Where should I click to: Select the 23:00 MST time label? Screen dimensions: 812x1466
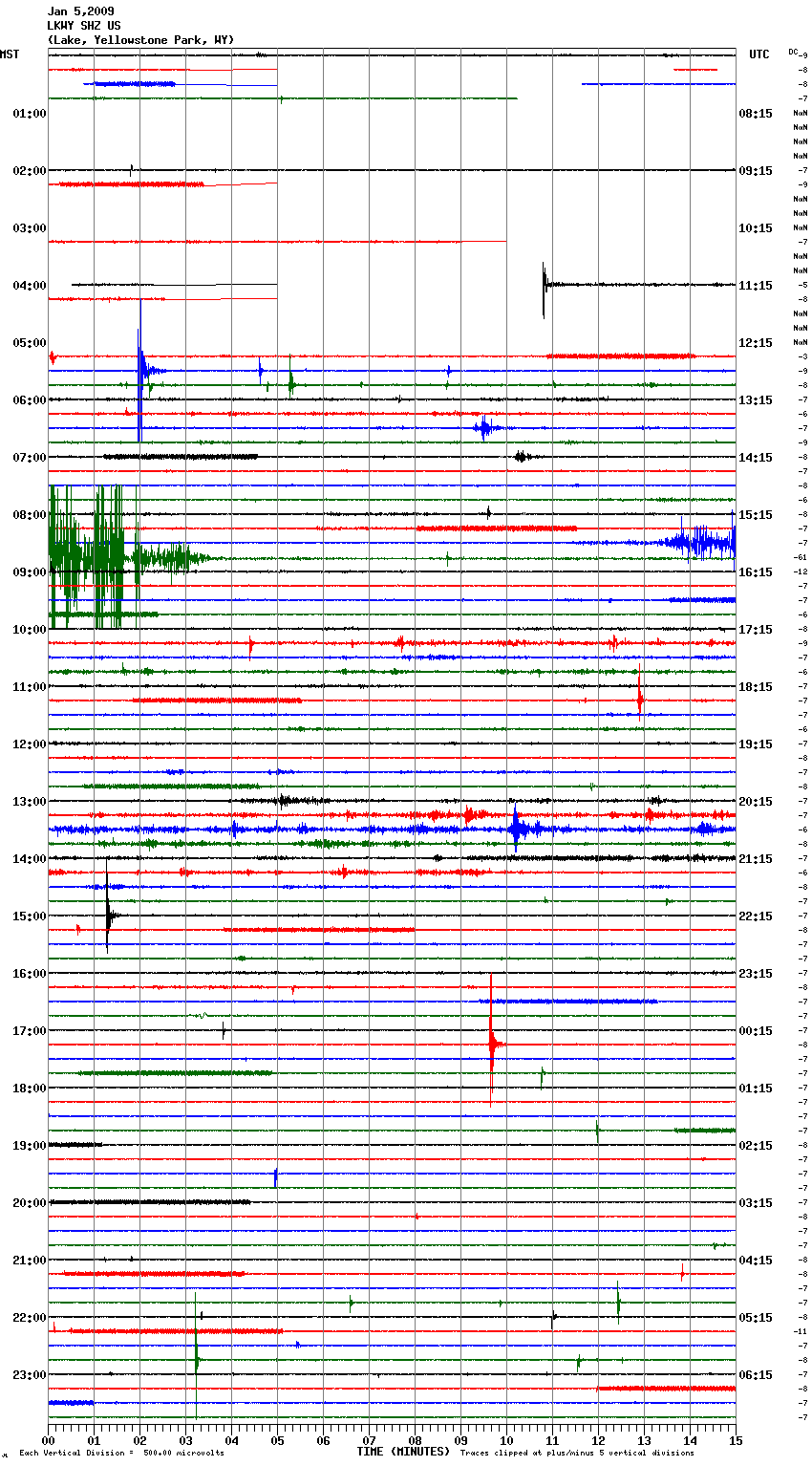30,1375
